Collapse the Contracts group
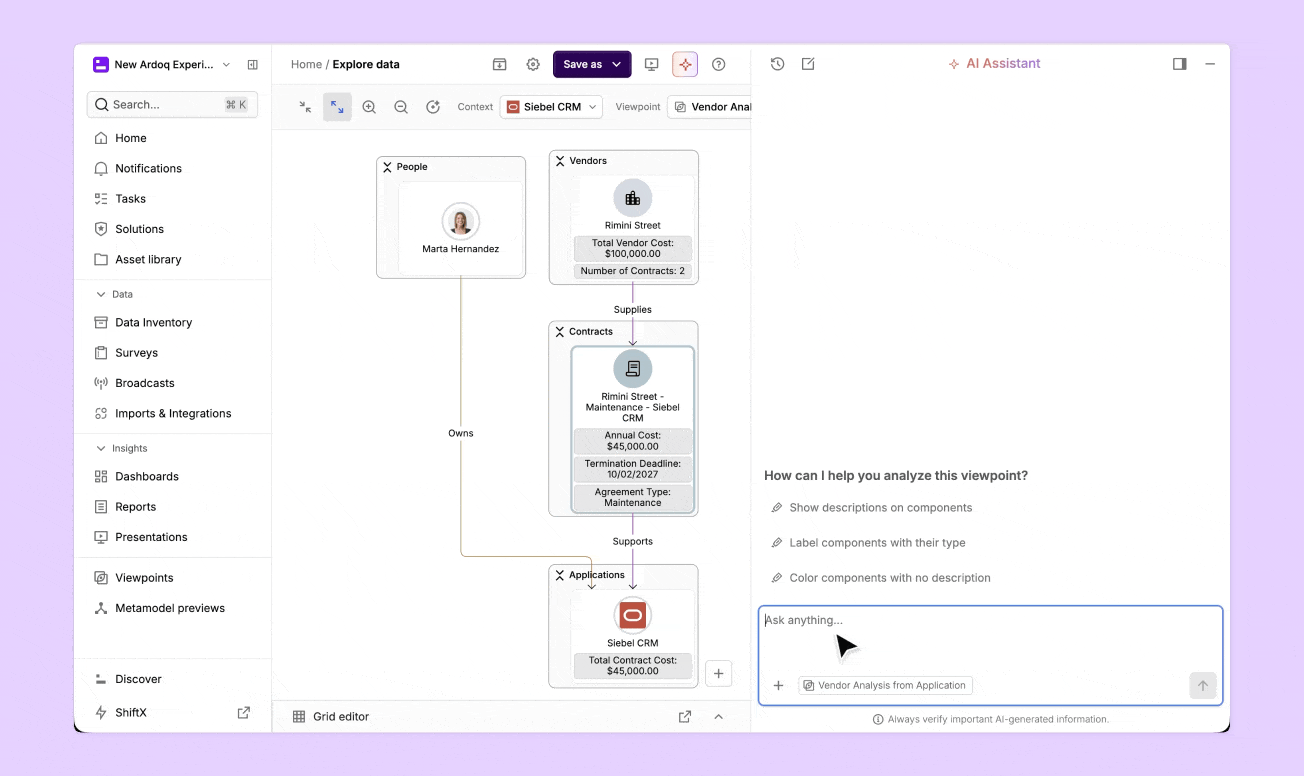 (560, 332)
